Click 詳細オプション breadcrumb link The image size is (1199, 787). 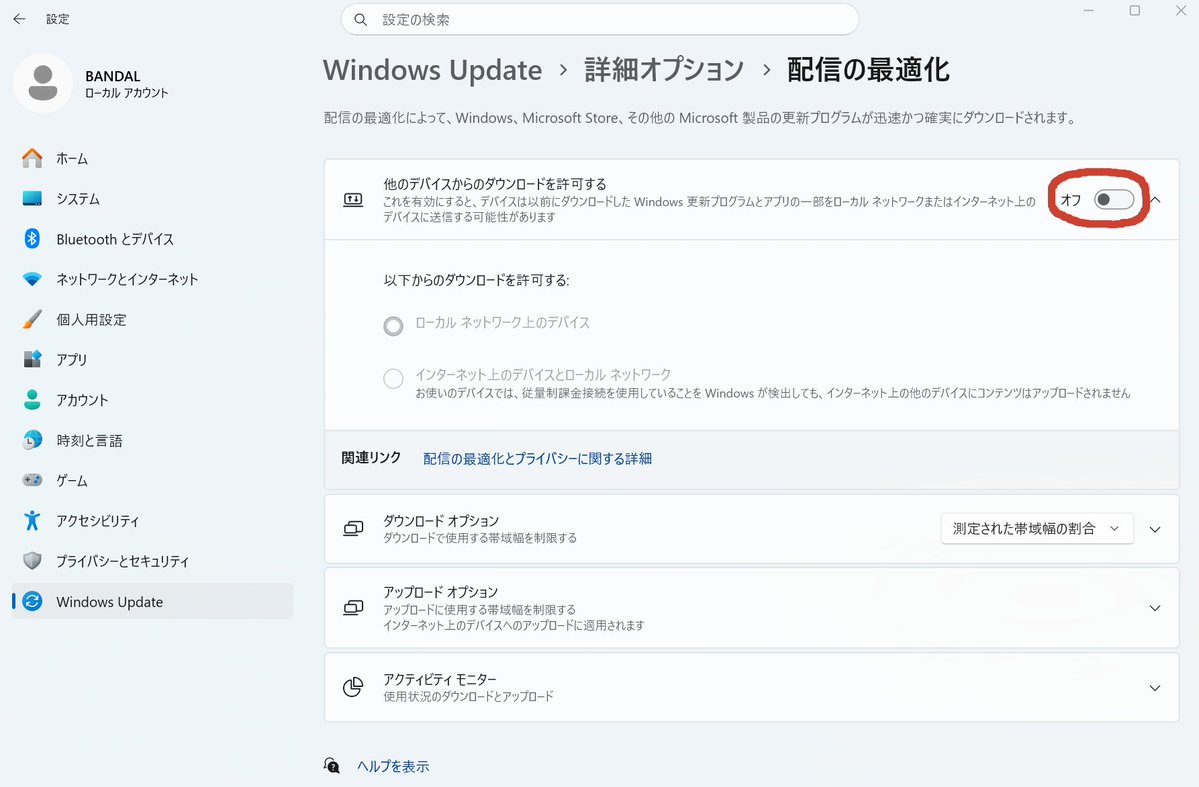click(x=664, y=70)
